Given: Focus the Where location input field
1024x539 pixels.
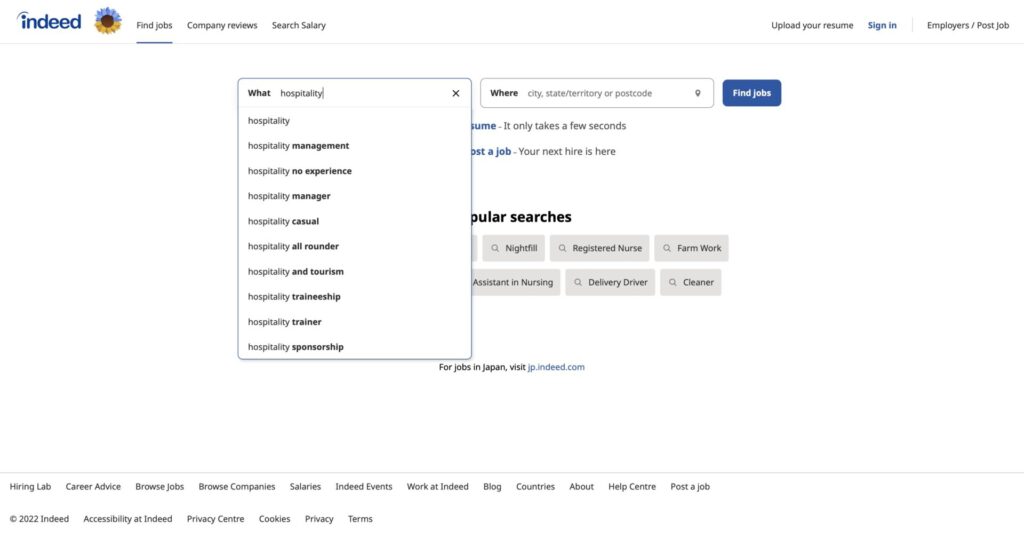Looking at the screenshot, I should 597,93.
